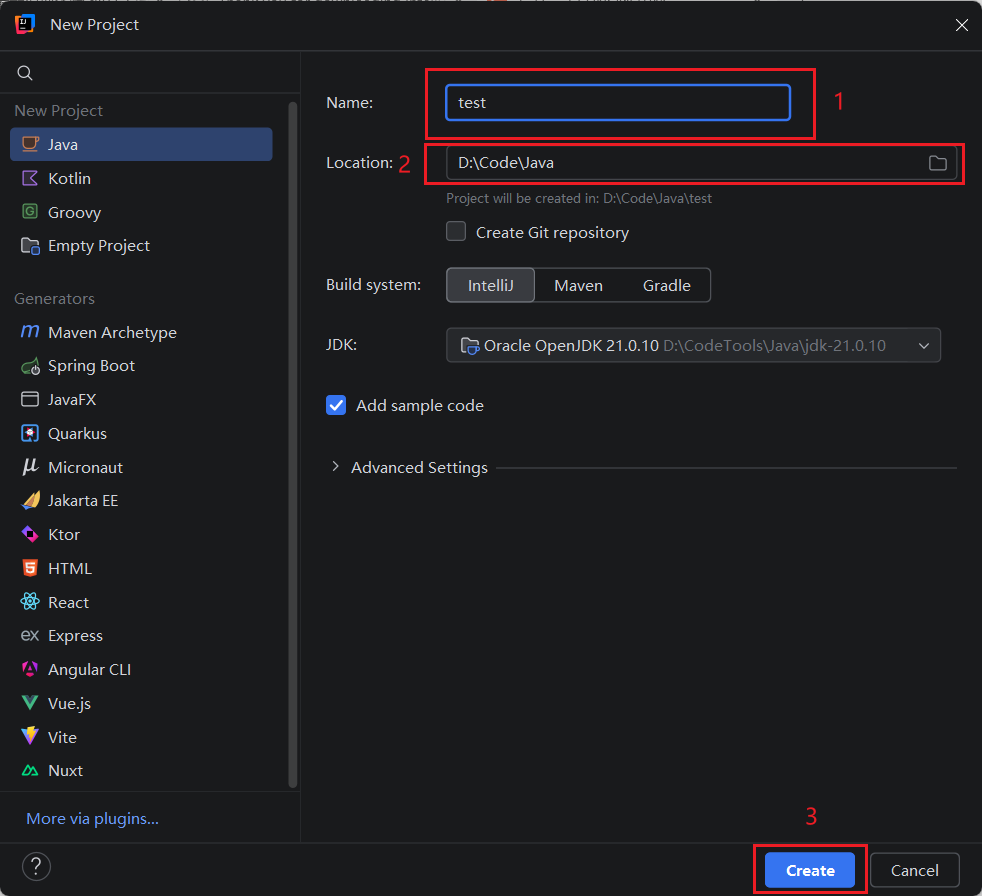This screenshot has height=896, width=982.
Task: Choose the Vite generator icon
Action: (x=30, y=736)
